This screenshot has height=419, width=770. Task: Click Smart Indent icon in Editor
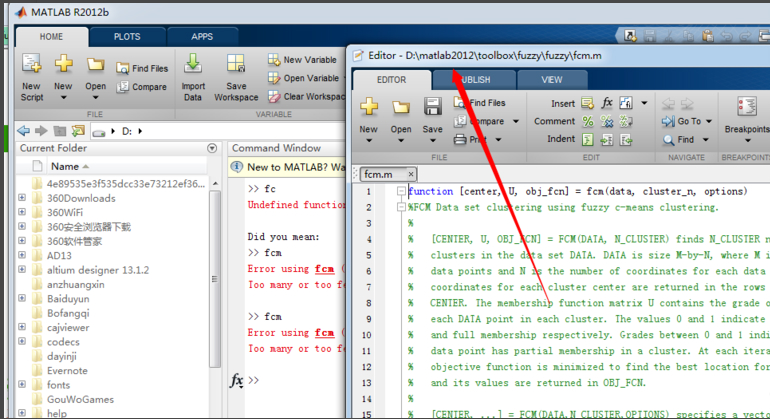click(588, 140)
